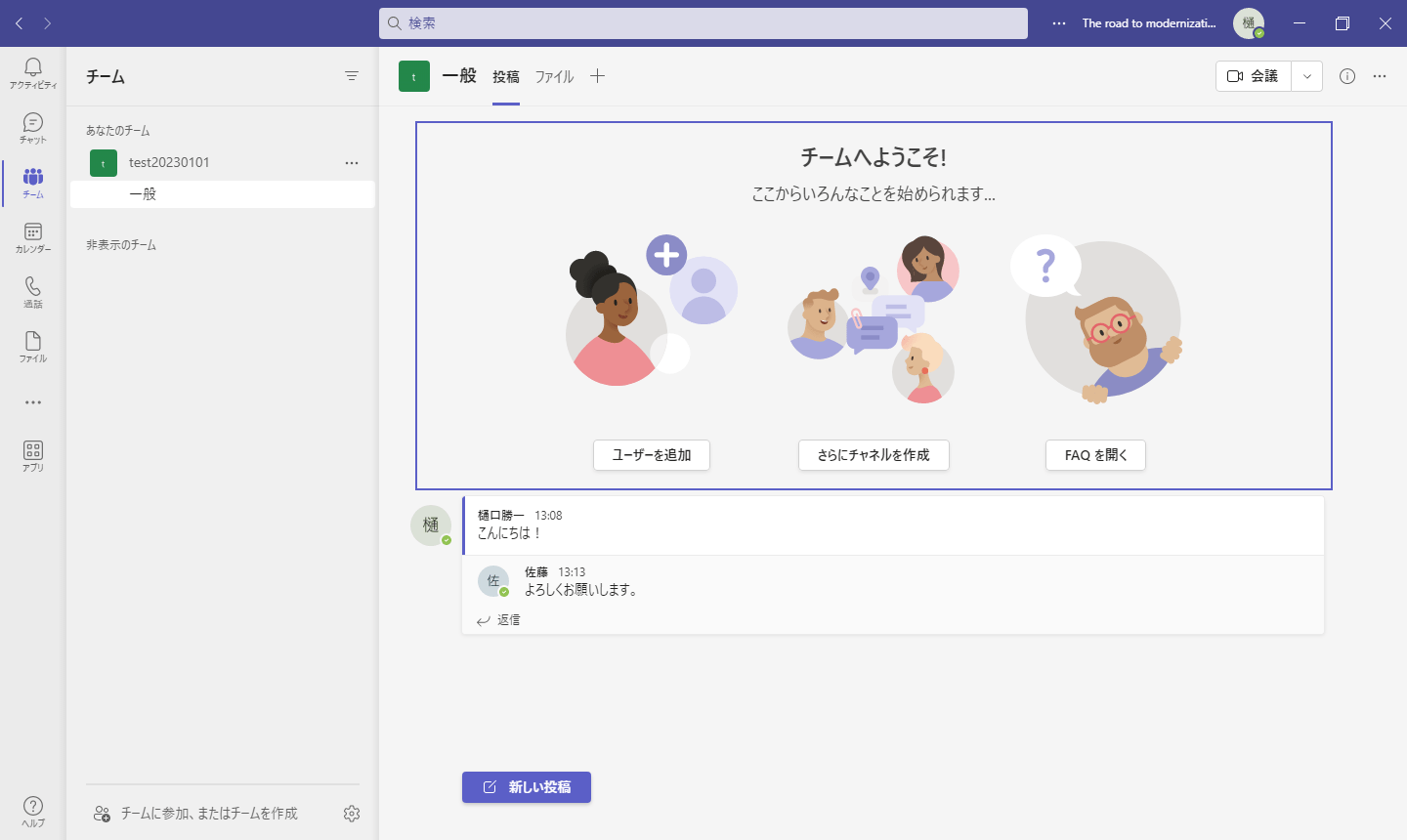Viewport: 1407px width, 840px height.
Task: Open team management settings gear icon
Action: [x=352, y=814]
